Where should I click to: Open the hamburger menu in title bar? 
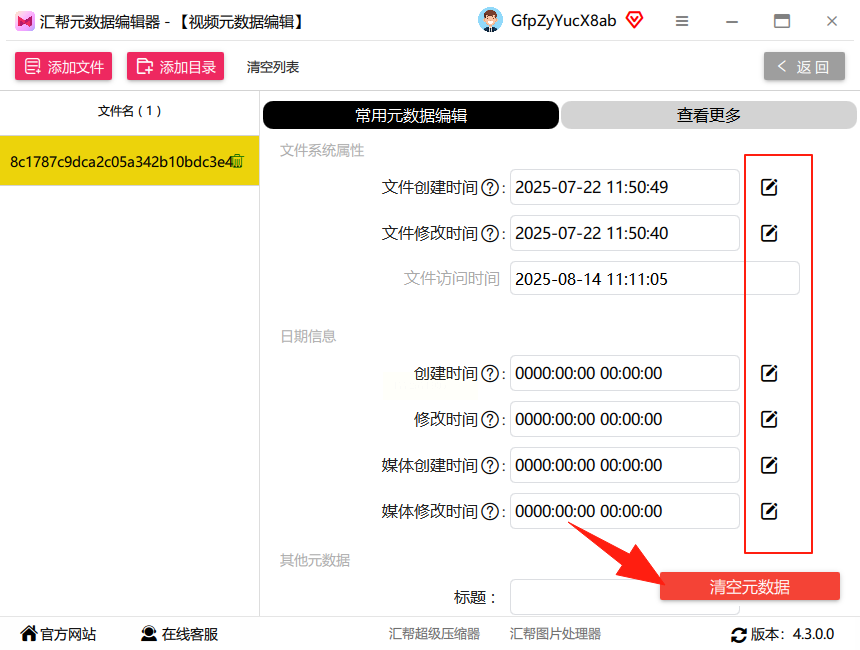click(x=682, y=21)
